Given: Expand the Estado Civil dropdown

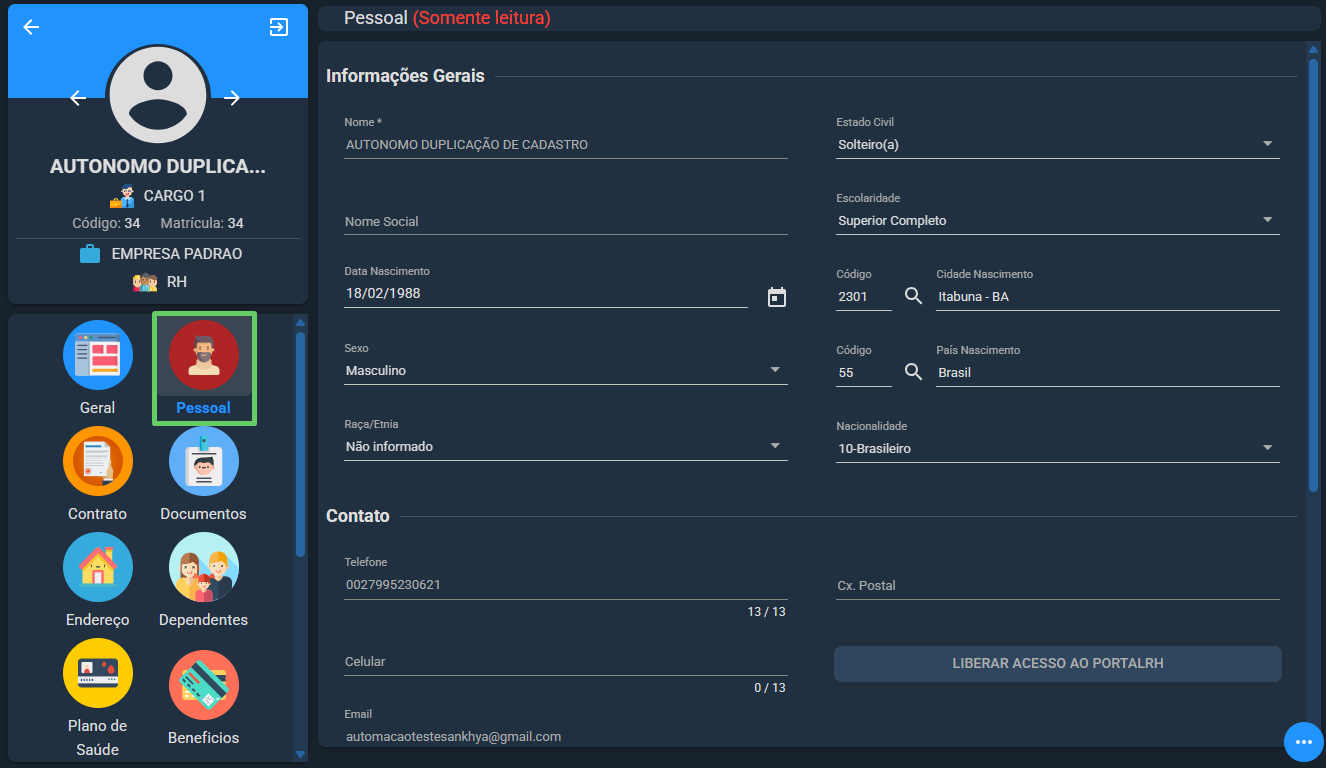Looking at the screenshot, I should click(x=1268, y=144).
